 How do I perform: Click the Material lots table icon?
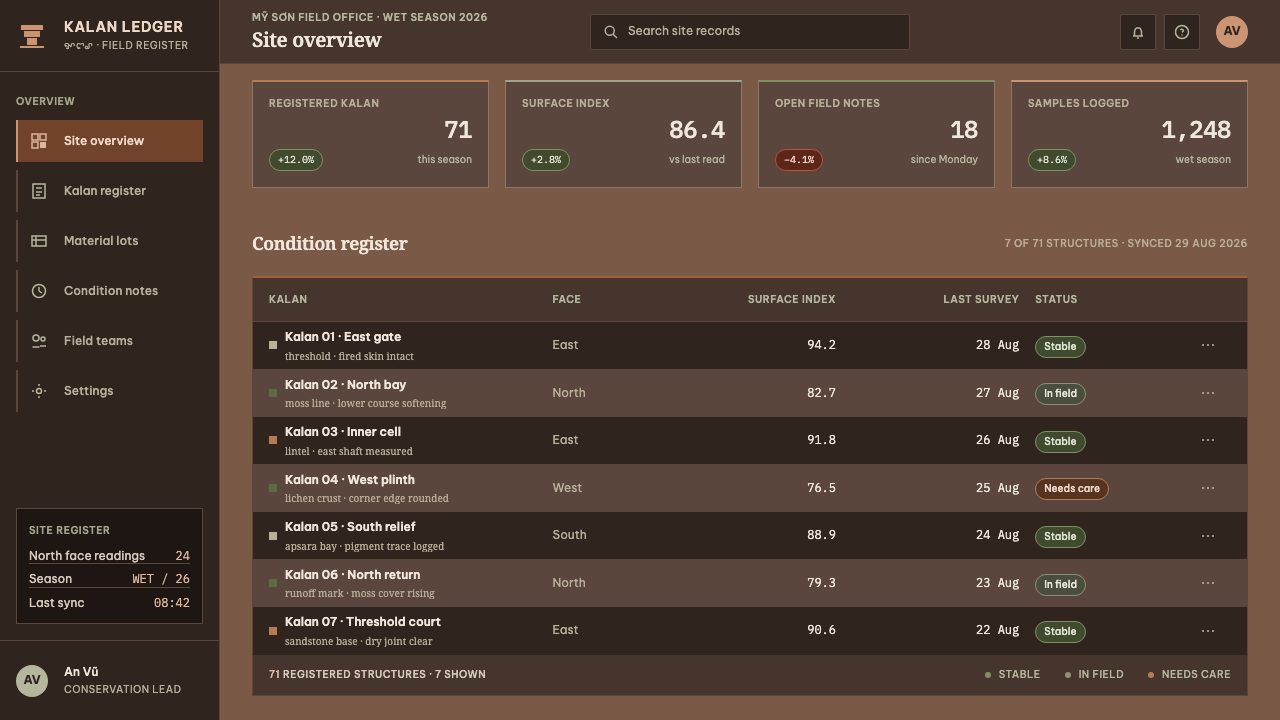tap(39, 241)
